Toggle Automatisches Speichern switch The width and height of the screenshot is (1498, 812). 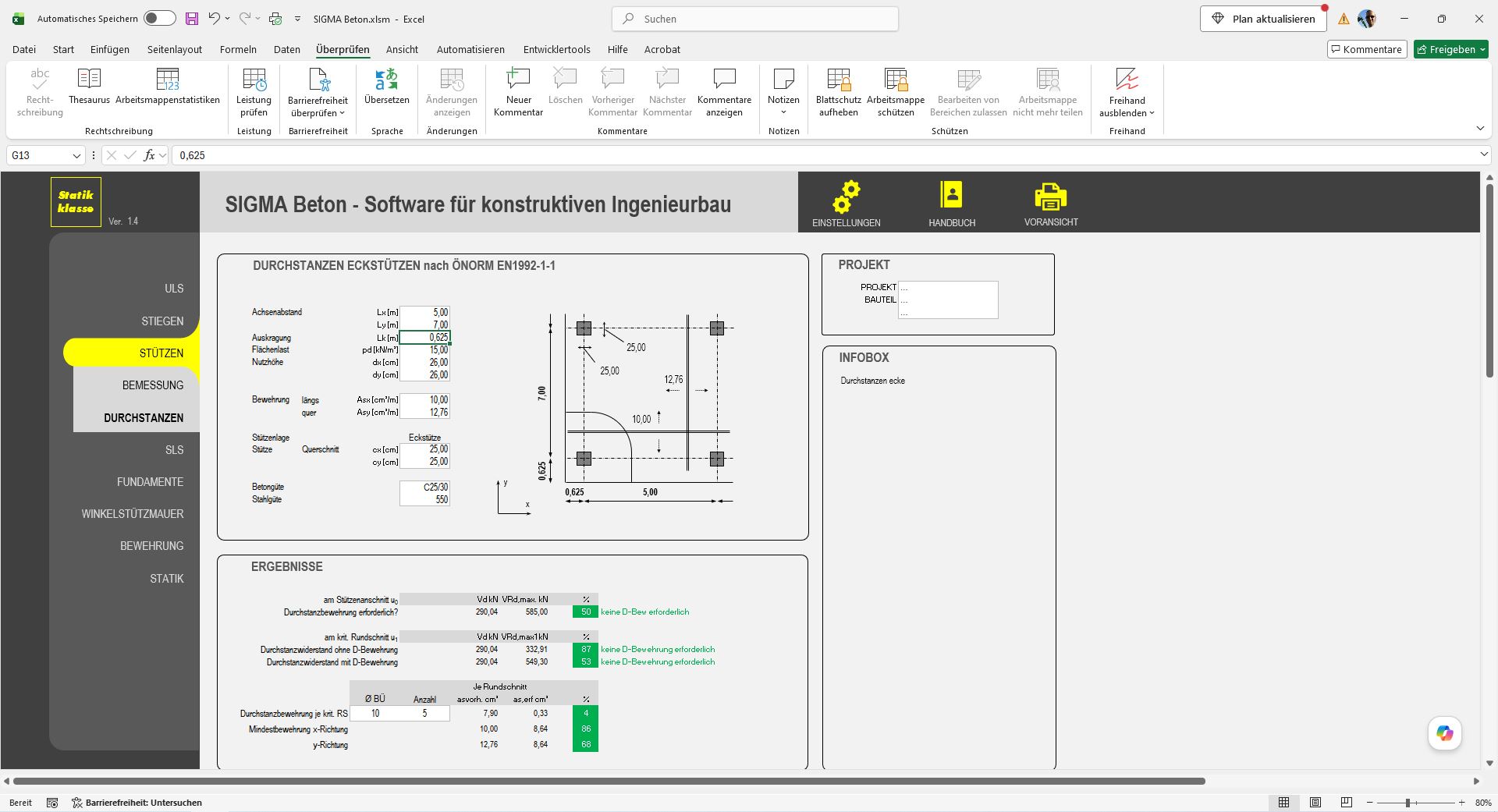click(160, 19)
